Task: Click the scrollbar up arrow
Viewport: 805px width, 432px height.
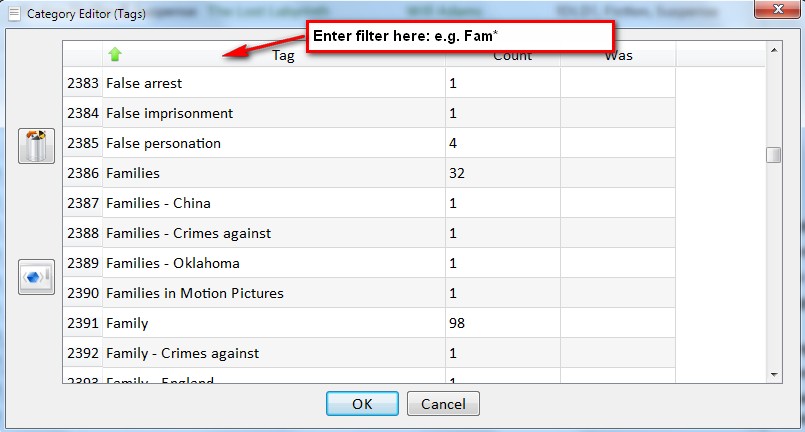Action: coord(773,49)
